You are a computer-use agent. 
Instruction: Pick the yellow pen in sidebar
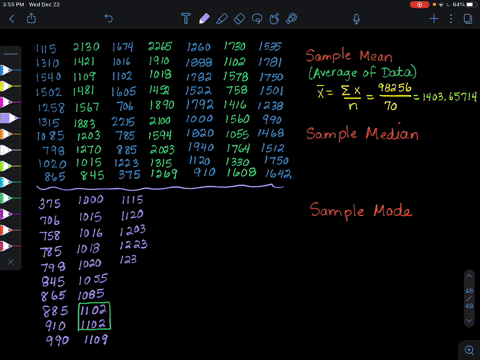point(10,86)
